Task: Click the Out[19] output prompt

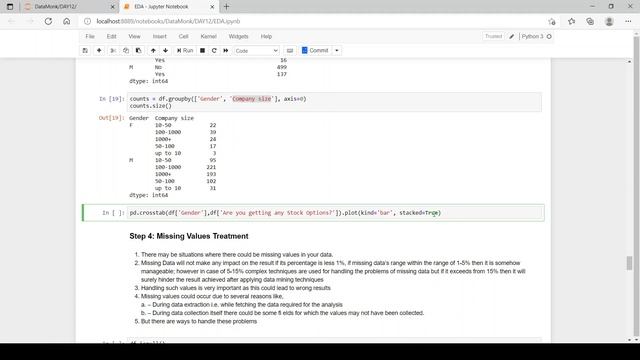Action: pyautogui.click(x=111, y=118)
